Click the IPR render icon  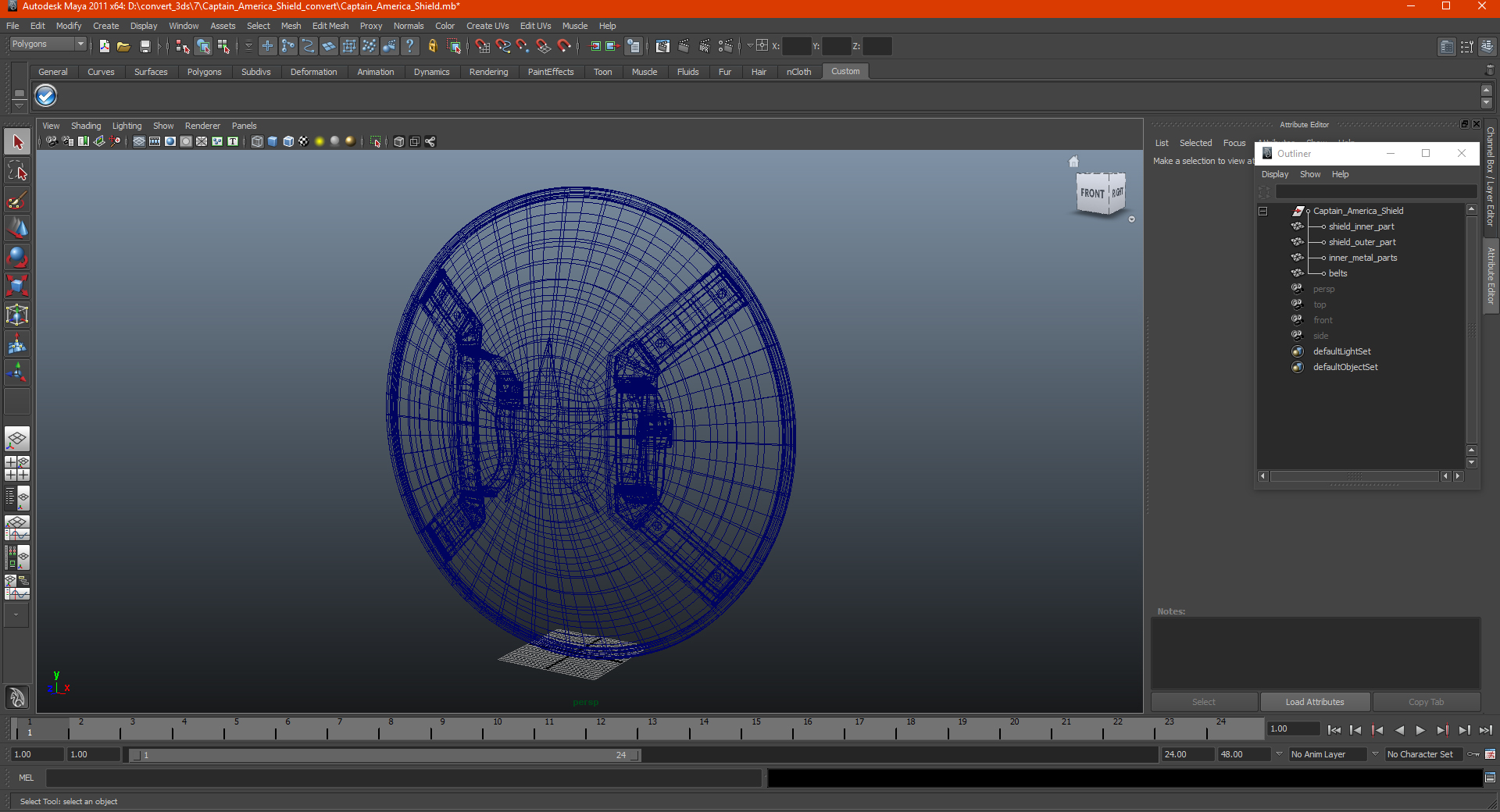click(x=705, y=46)
